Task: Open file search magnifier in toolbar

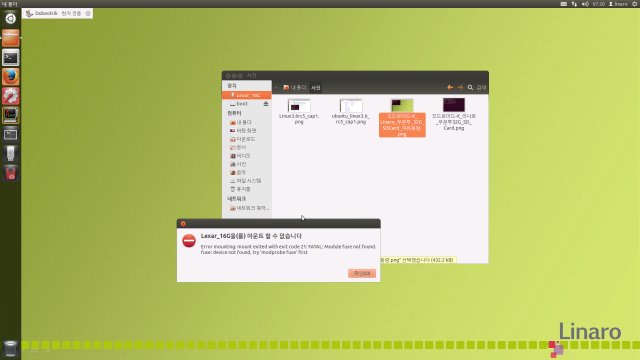Action: click(470, 87)
